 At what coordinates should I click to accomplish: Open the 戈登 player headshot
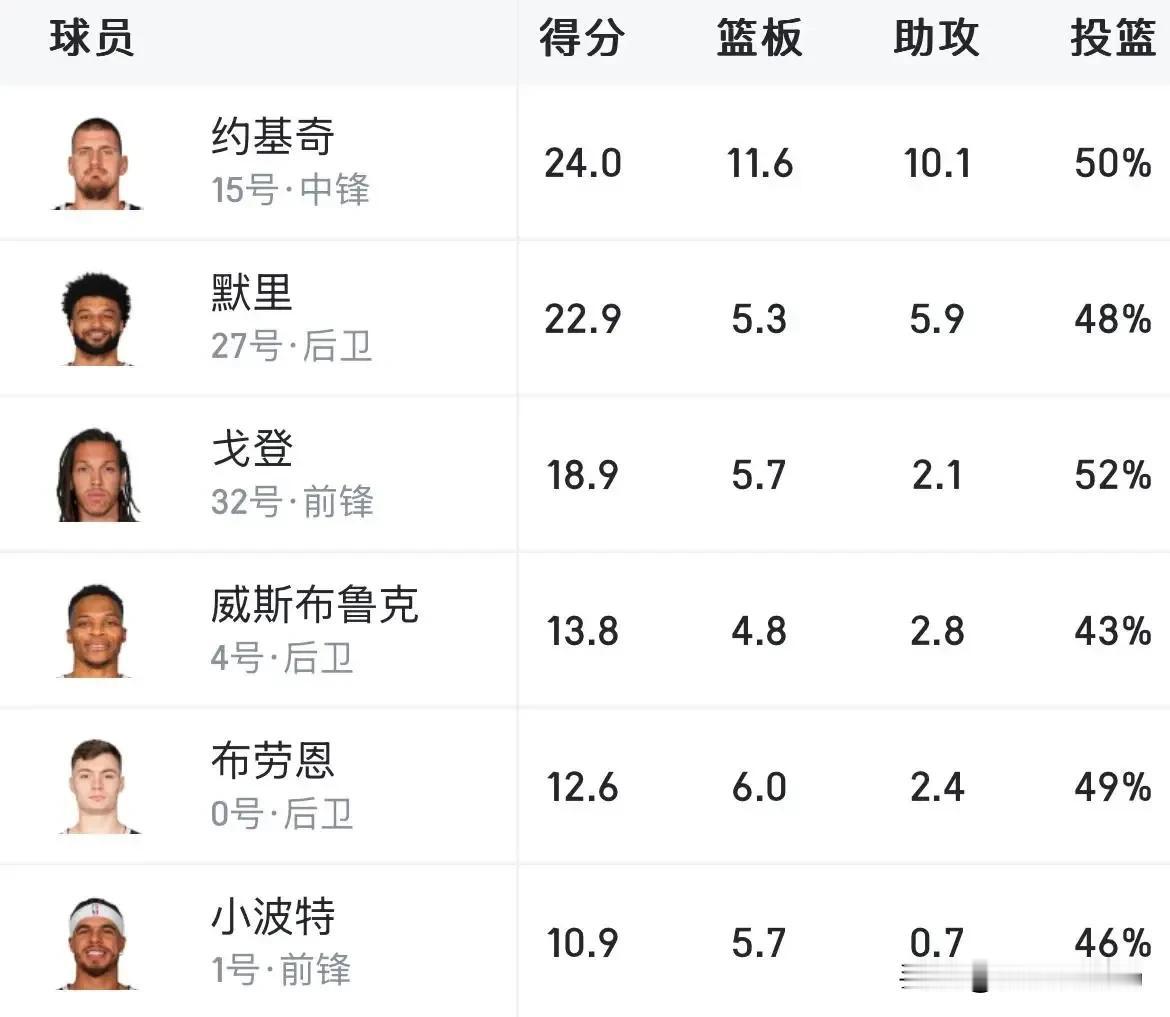(97, 475)
